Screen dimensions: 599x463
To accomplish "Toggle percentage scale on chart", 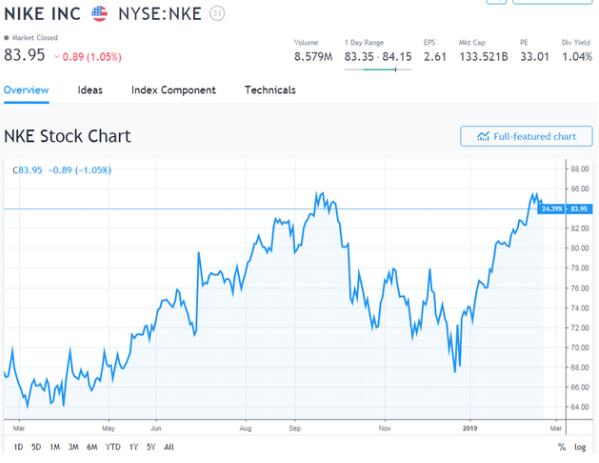I will coord(562,447).
